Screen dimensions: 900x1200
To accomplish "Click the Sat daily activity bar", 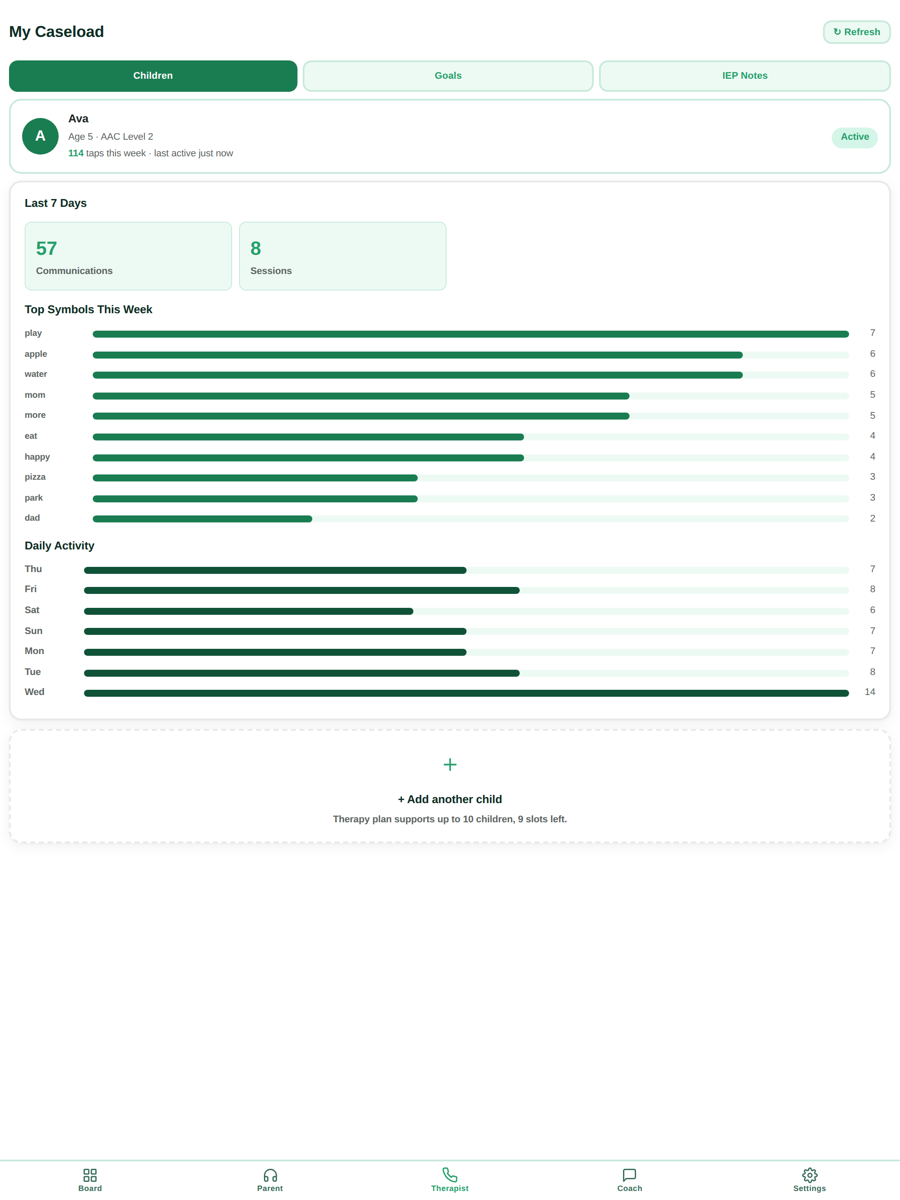I will 466,611.
